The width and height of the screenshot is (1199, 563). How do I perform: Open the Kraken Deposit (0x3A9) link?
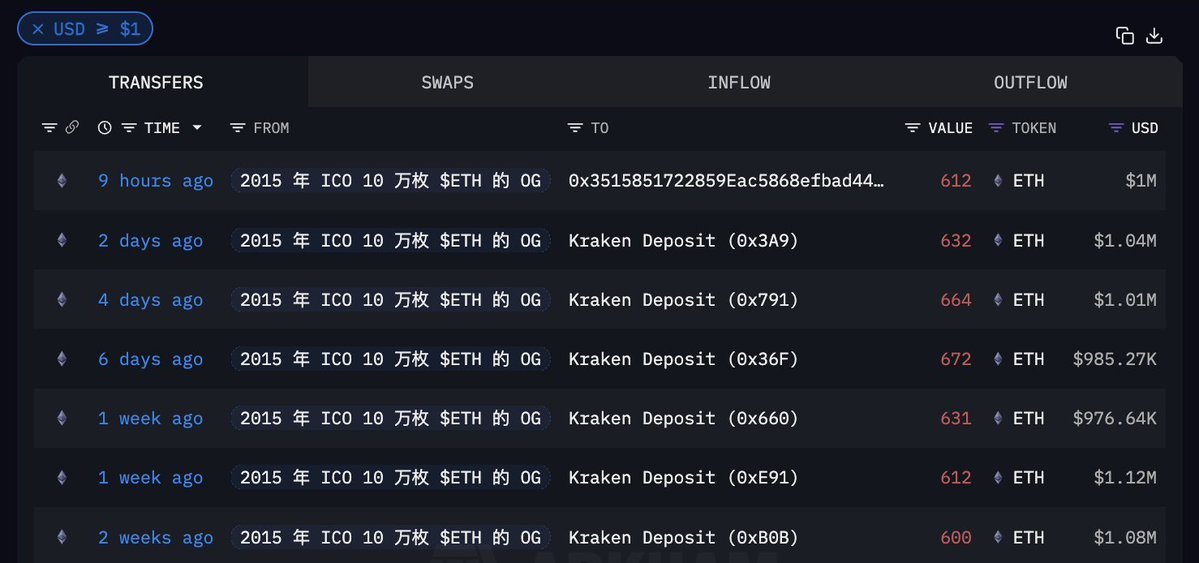pyautogui.click(x=683, y=241)
